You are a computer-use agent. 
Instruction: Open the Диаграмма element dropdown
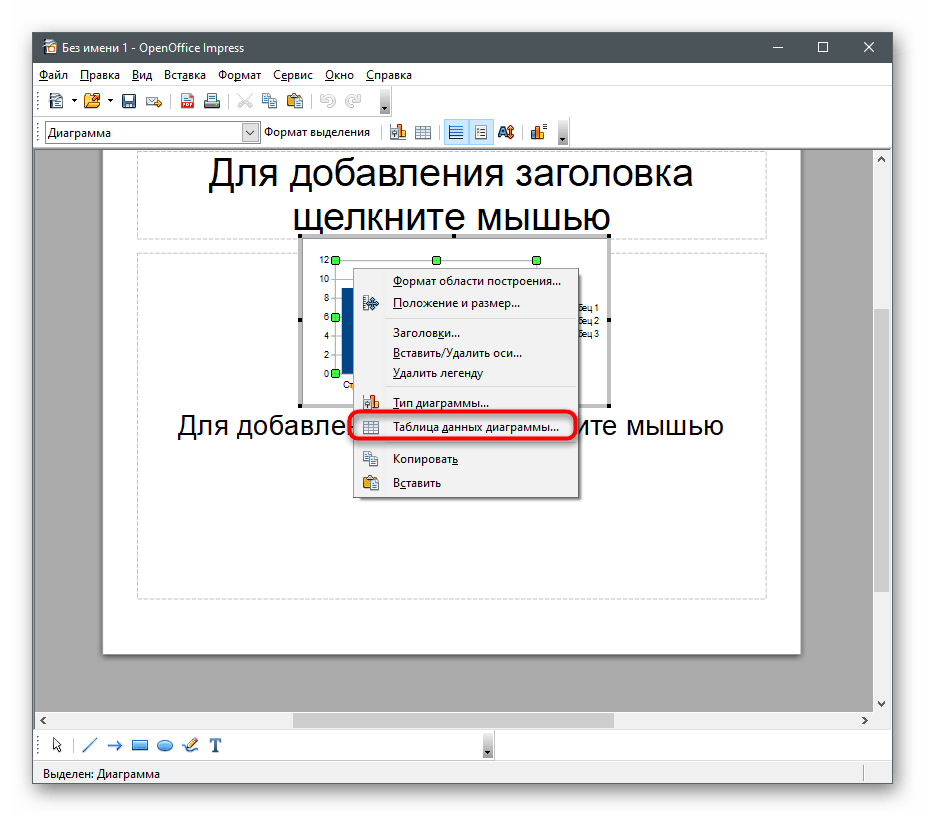250,132
